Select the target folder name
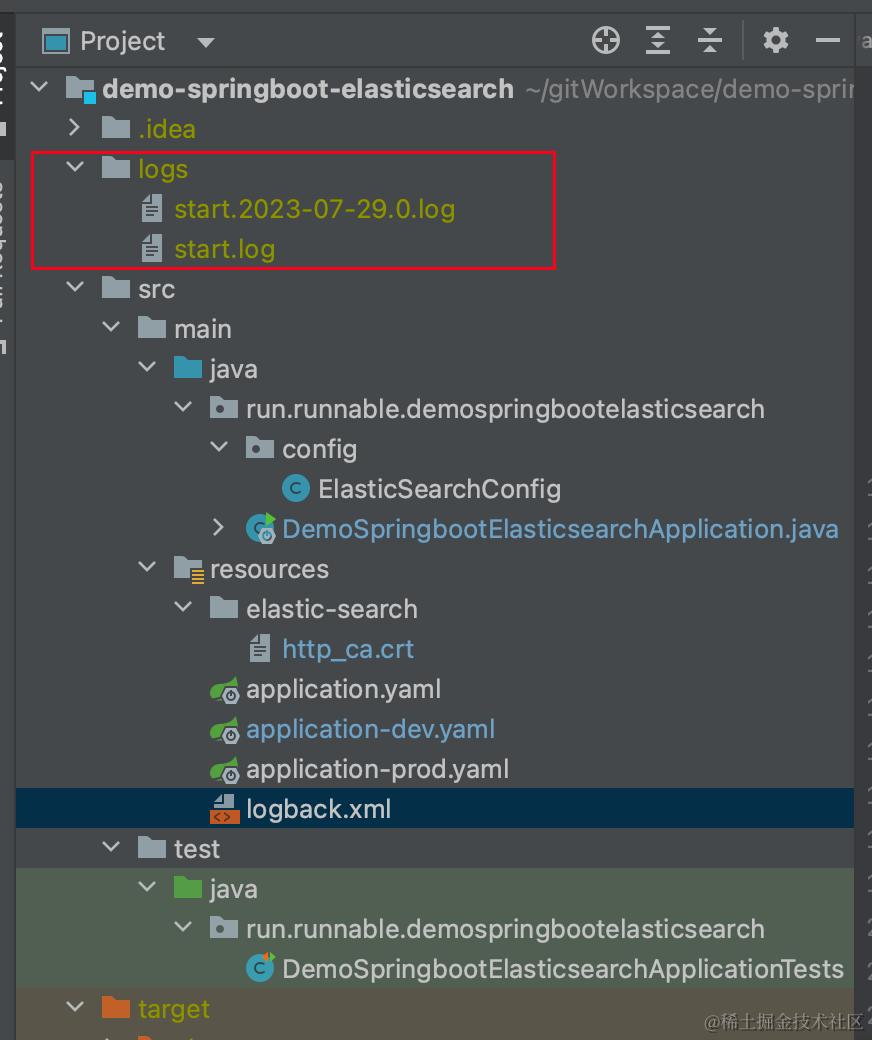 click(x=174, y=1009)
